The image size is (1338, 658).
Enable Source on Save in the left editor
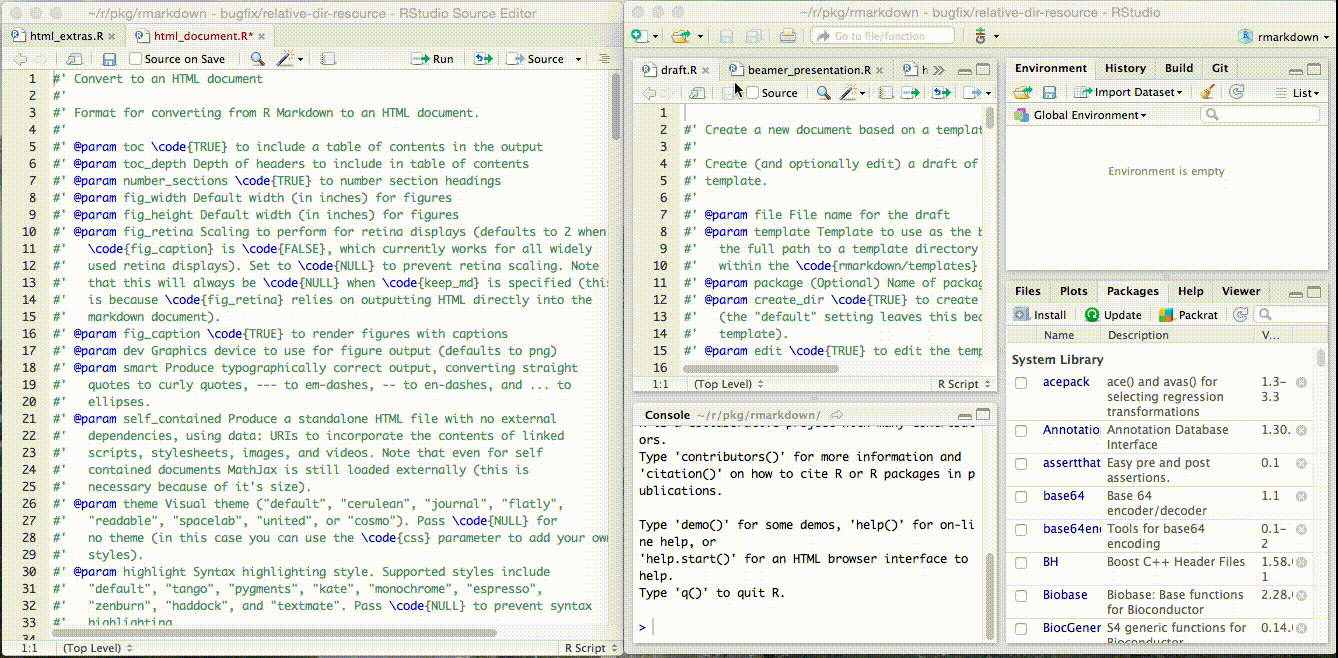[x=135, y=58]
